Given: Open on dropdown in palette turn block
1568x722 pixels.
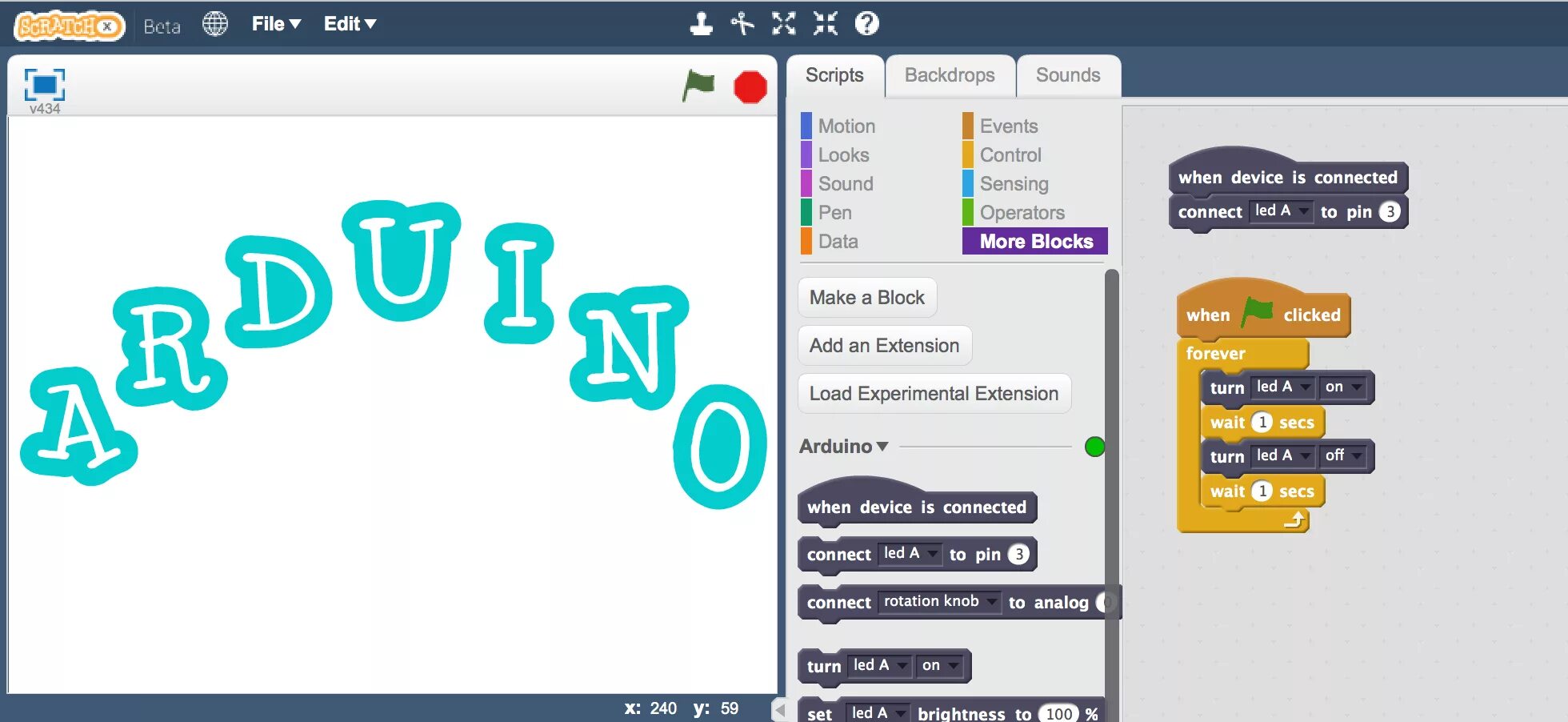Looking at the screenshot, I should point(939,666).
